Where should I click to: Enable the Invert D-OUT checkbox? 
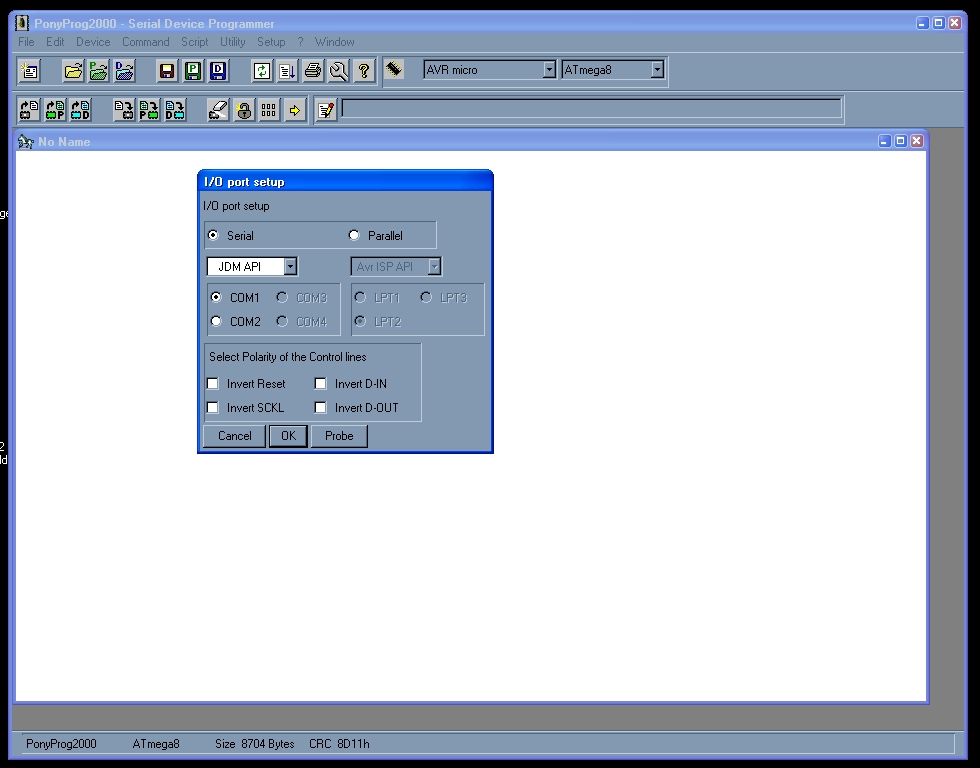pos(321,407)
